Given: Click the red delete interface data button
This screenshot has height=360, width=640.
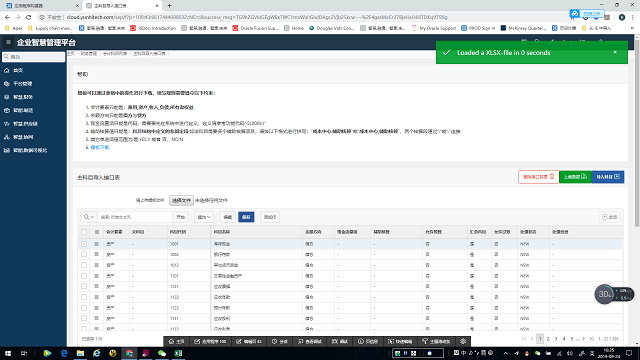Looking at the screenshot, I should pyautogui.click(x=538, y=177).
